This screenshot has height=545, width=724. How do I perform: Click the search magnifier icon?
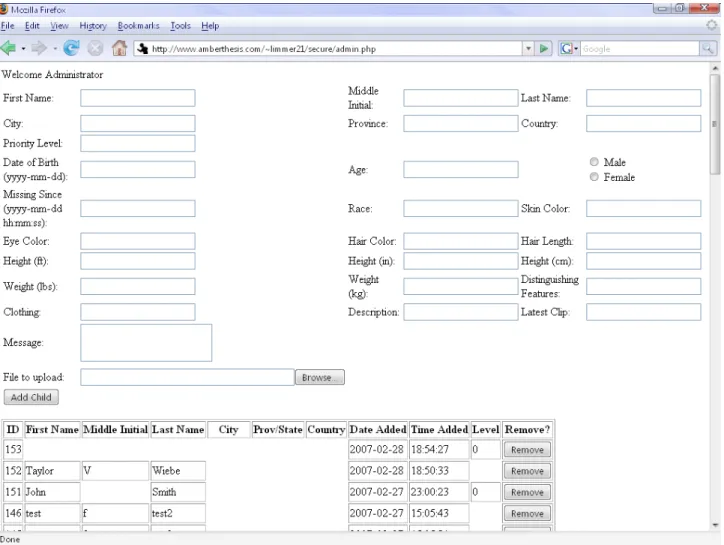tap(707, 48)
